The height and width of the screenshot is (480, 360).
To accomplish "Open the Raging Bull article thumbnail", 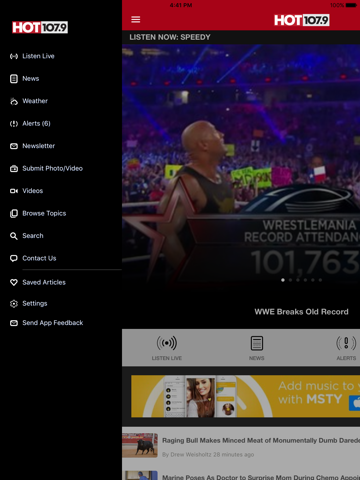I will (140, 445).
